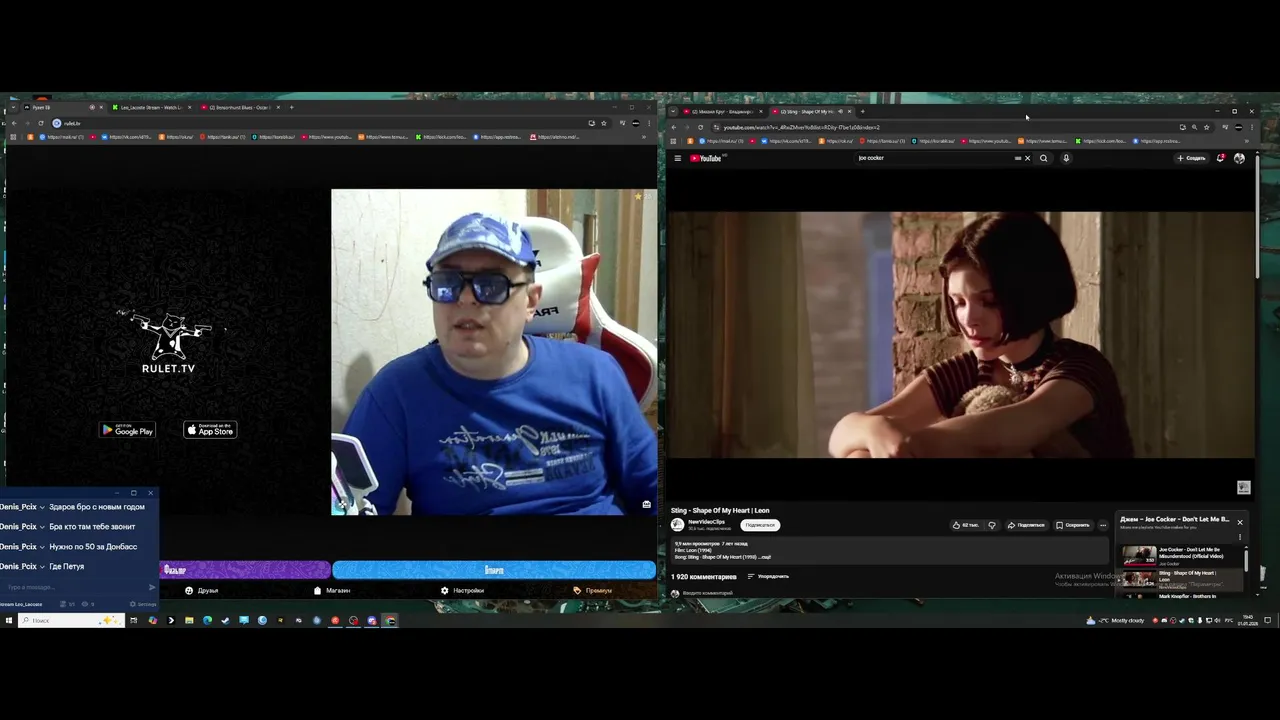The image size is (1280, 720).
Task: Close the chat overlay window
Action: click(x=151, y=493)
